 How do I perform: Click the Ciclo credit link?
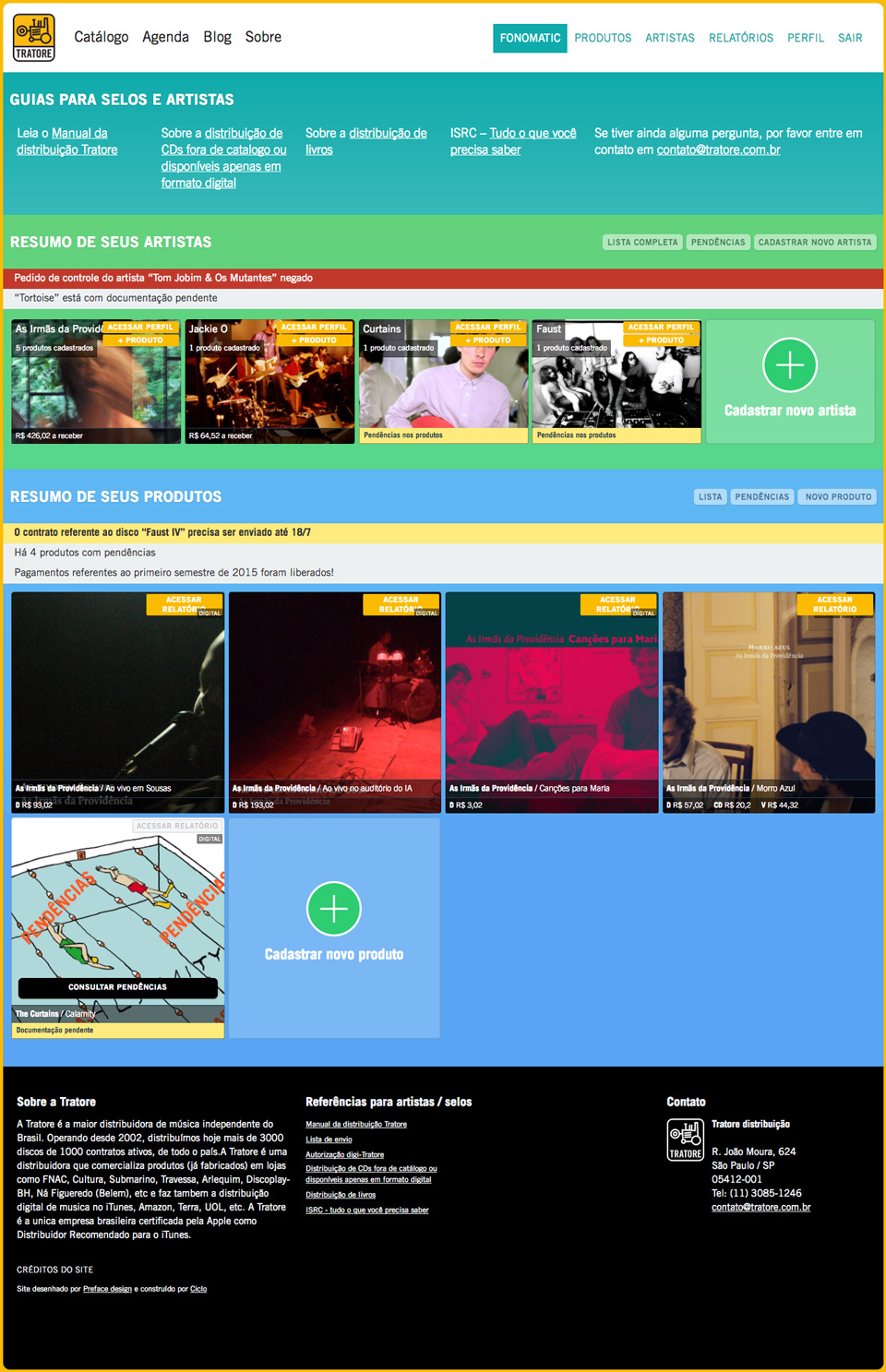tap(198, 1289)
